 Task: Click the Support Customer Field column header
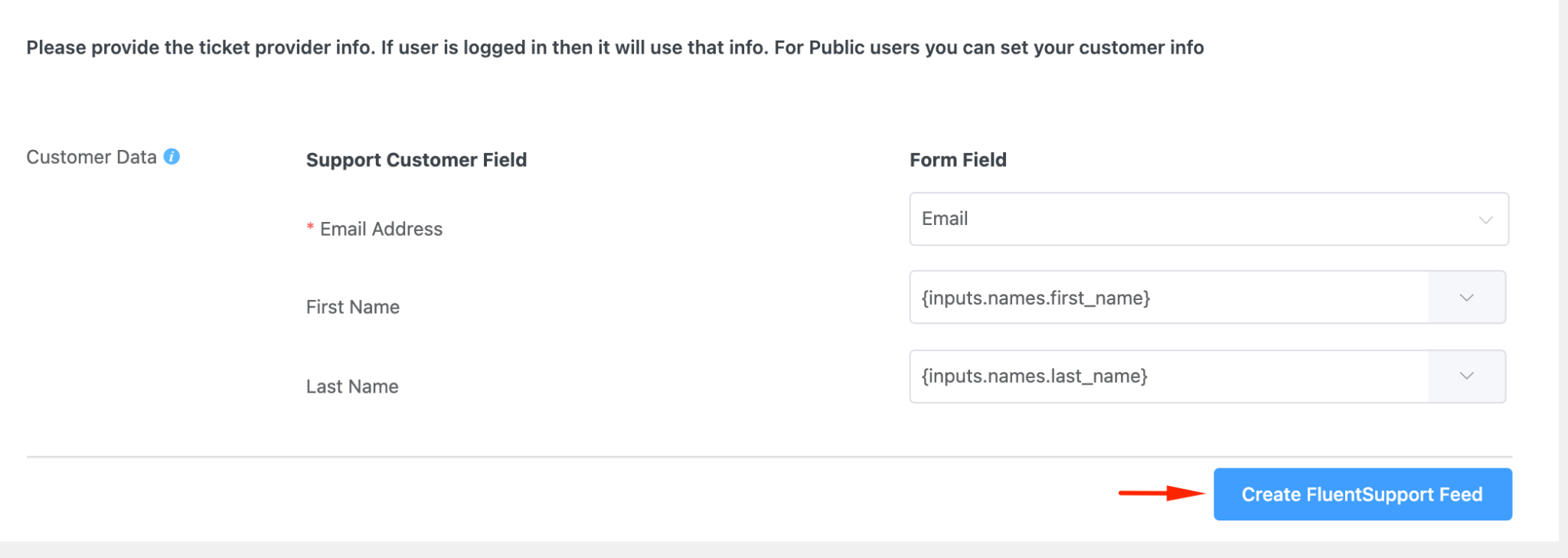click(x=416, y=160)
